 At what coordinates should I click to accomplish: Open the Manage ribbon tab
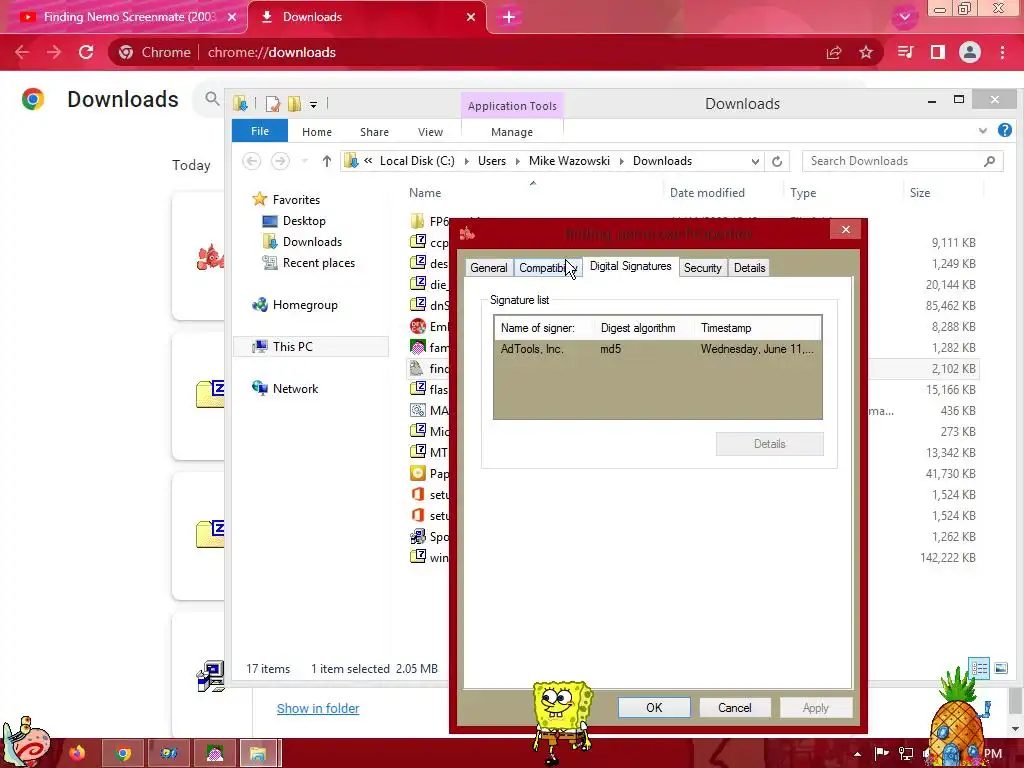[512, 132]
